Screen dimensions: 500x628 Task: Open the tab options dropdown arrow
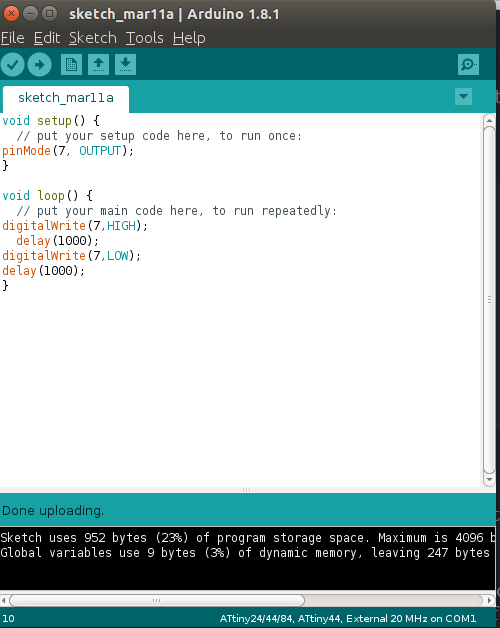click(x=464, y=97)
